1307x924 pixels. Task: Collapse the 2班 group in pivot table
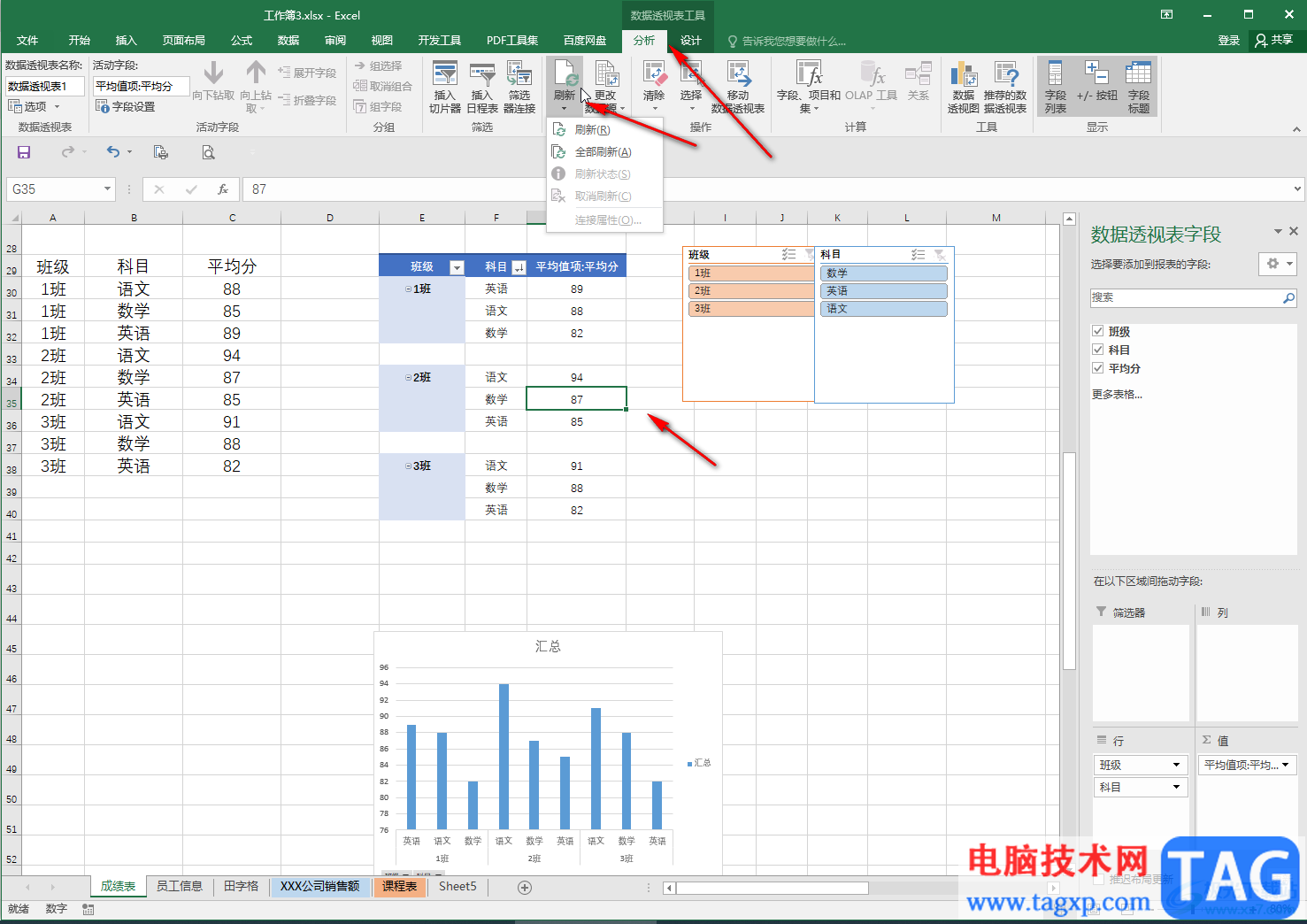408,378
